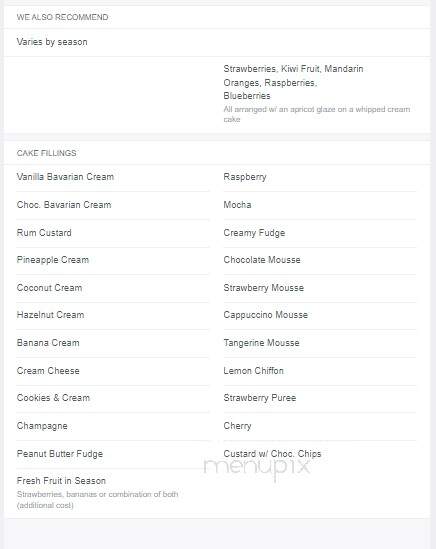Click Peanut Butter Fudge entry
436x549 pixels.
(x=60, y=454)
